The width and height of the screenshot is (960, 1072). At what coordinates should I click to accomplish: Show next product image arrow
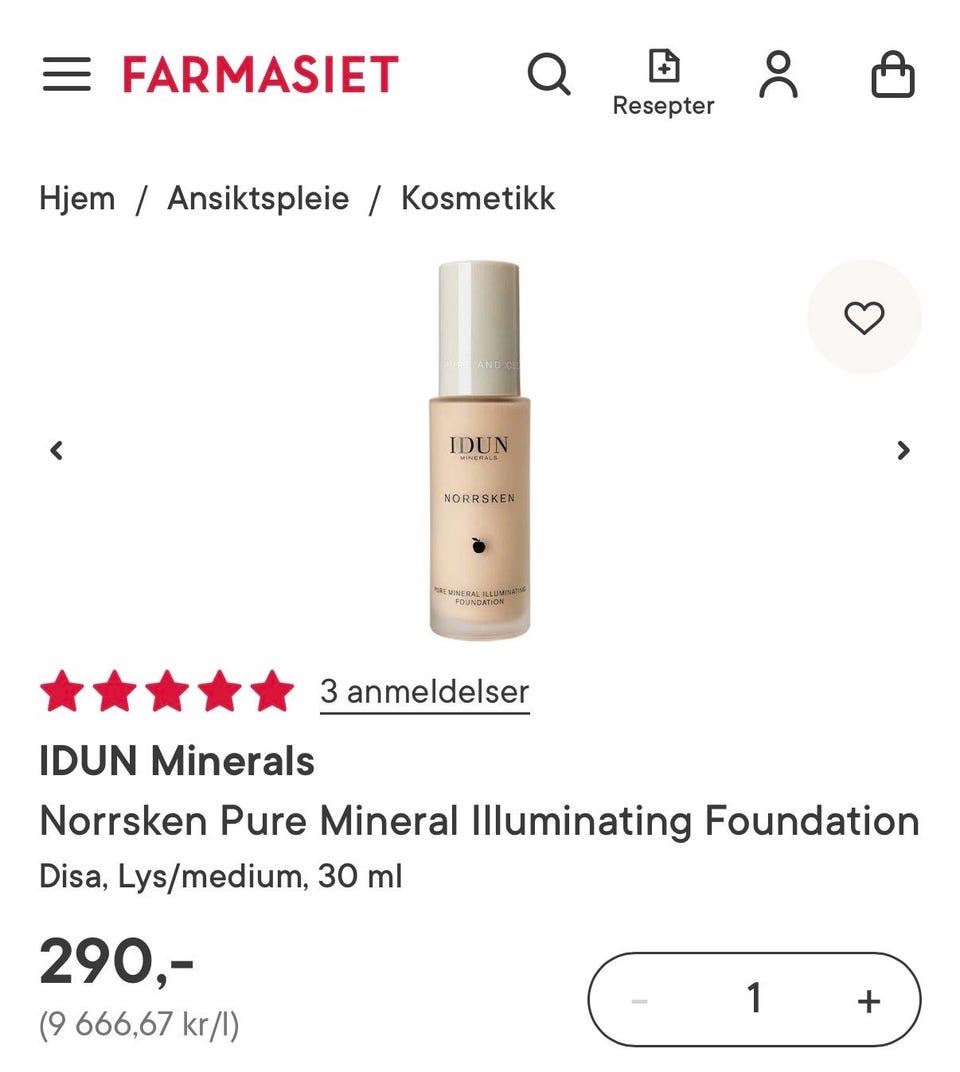[x=903, y=450]
